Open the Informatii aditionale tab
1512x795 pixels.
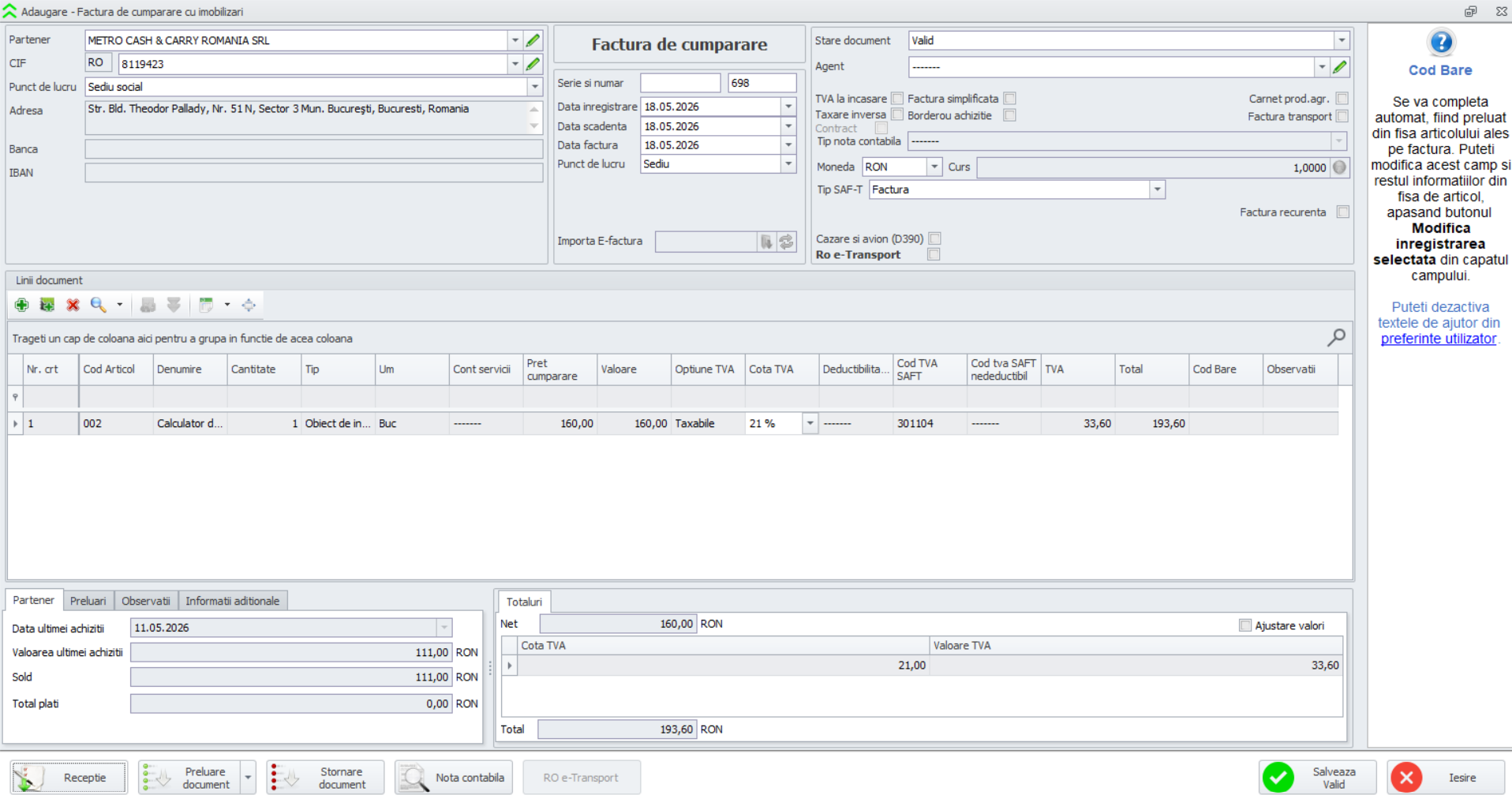coord(233,601)
